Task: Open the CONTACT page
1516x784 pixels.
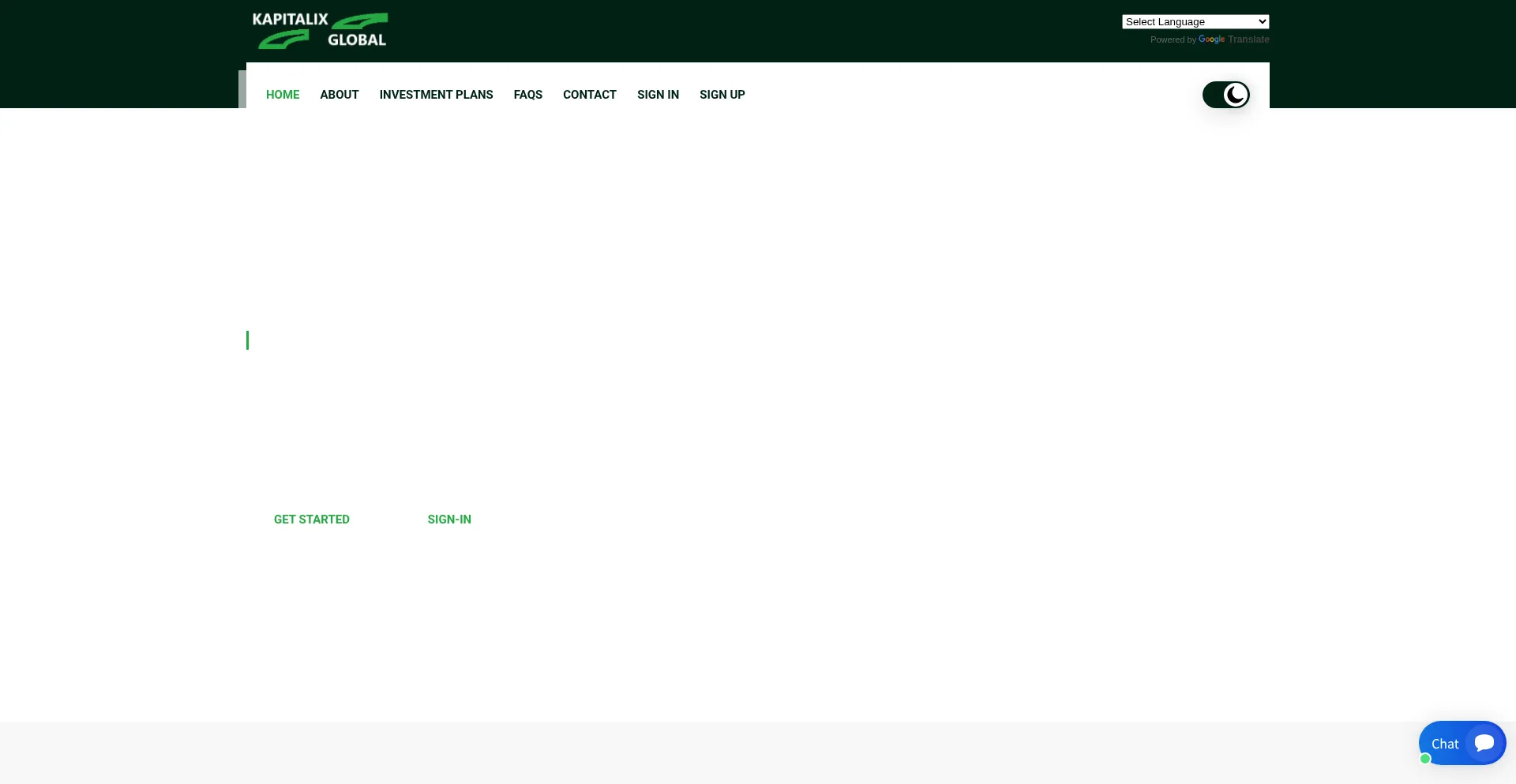Action: (590, 95)
